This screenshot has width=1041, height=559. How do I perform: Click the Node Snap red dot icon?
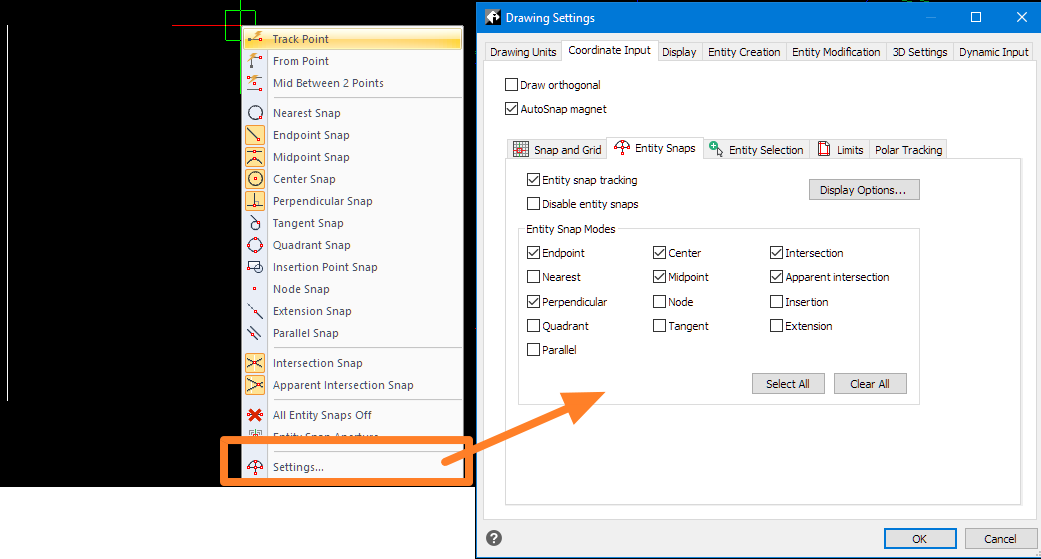click(x=255, y=289)
